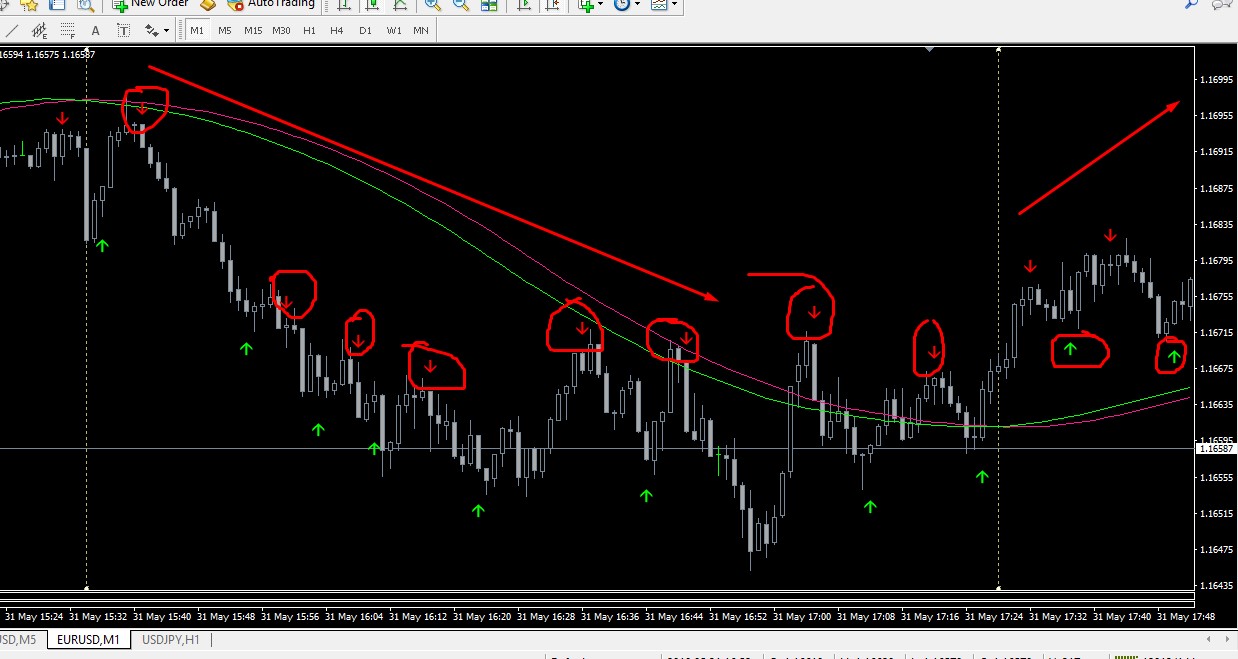Switch chart to bar chart icon
Image resolution: width=1238 pixels, height=659 pixels.
[x=344, y=4]
